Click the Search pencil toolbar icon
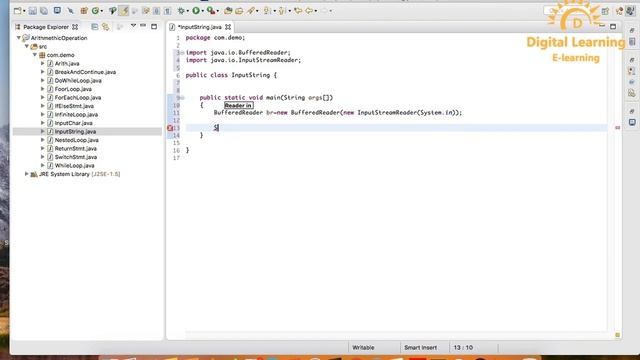 (x=251, y=11)
